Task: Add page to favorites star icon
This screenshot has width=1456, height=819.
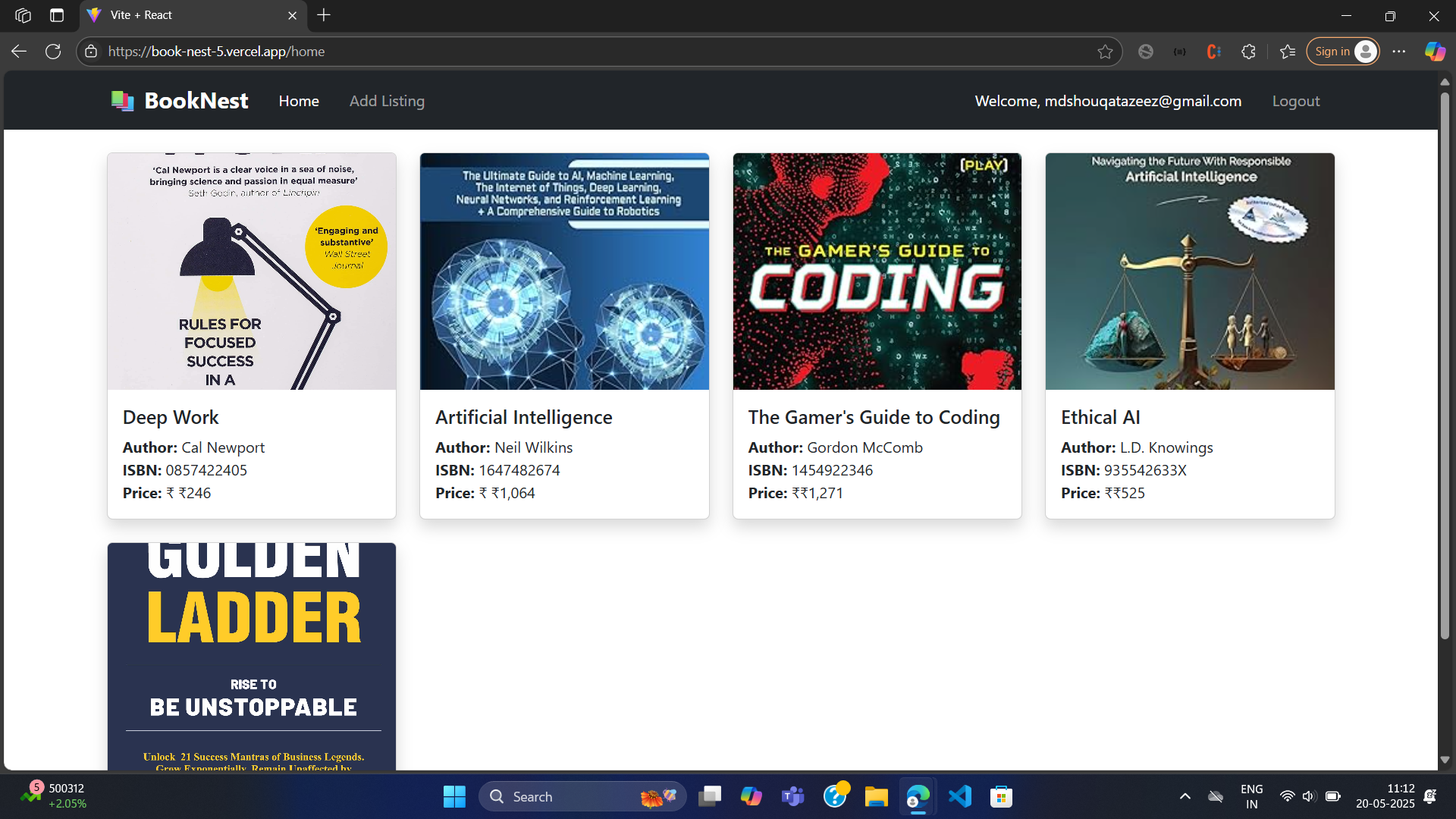Action: (x=1105, y=52)
